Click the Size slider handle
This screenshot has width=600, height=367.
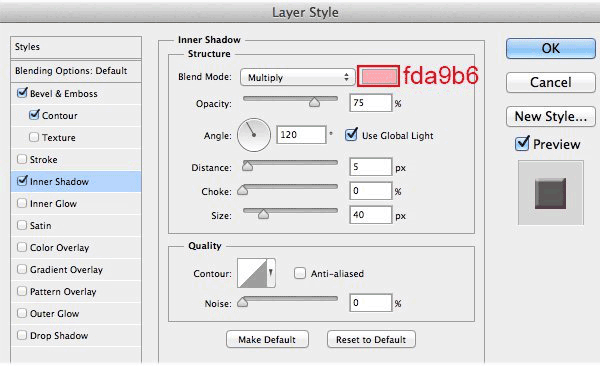[x=263, y=214]
